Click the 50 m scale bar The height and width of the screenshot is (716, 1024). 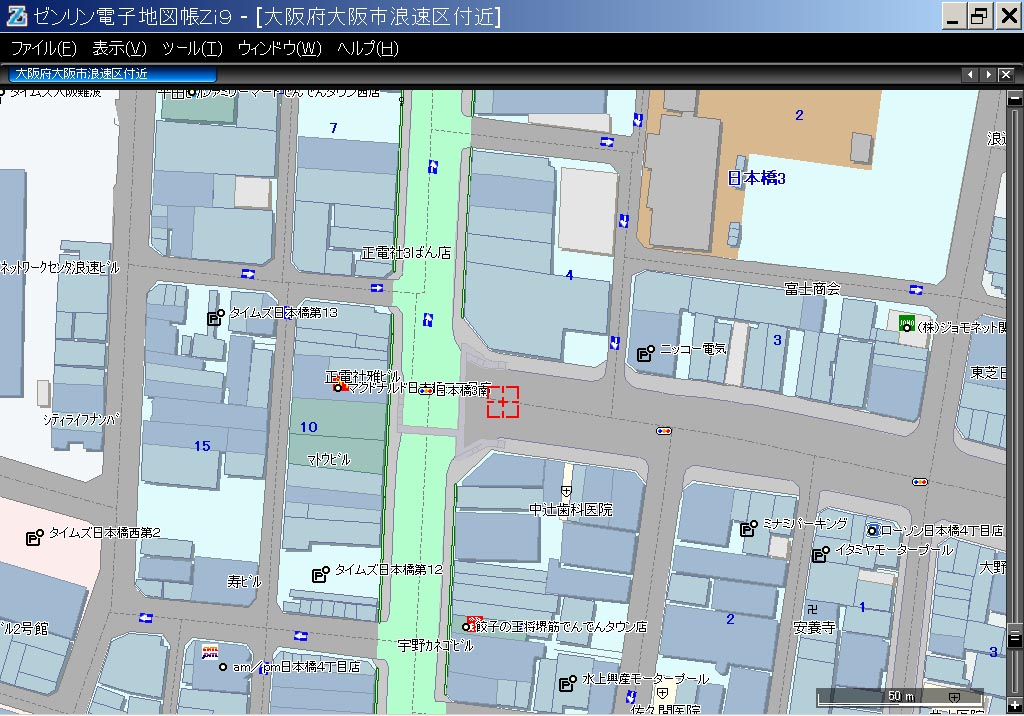pyautogui.click(x=901, y=697)
